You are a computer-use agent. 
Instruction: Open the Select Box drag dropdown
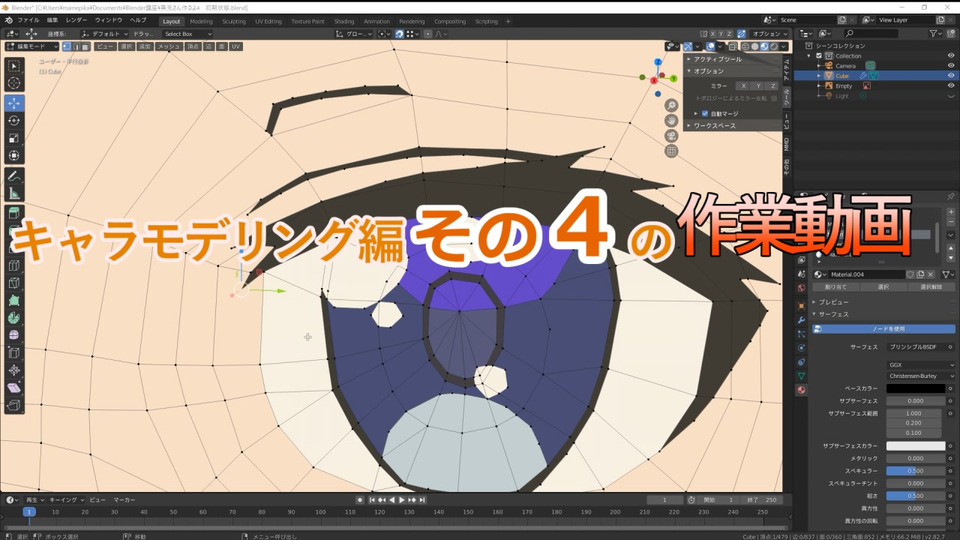click(x=187, y=34)
